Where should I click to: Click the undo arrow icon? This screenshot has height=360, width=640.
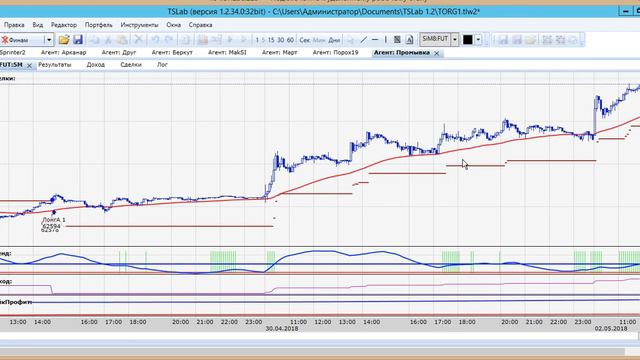coord(156,40)
